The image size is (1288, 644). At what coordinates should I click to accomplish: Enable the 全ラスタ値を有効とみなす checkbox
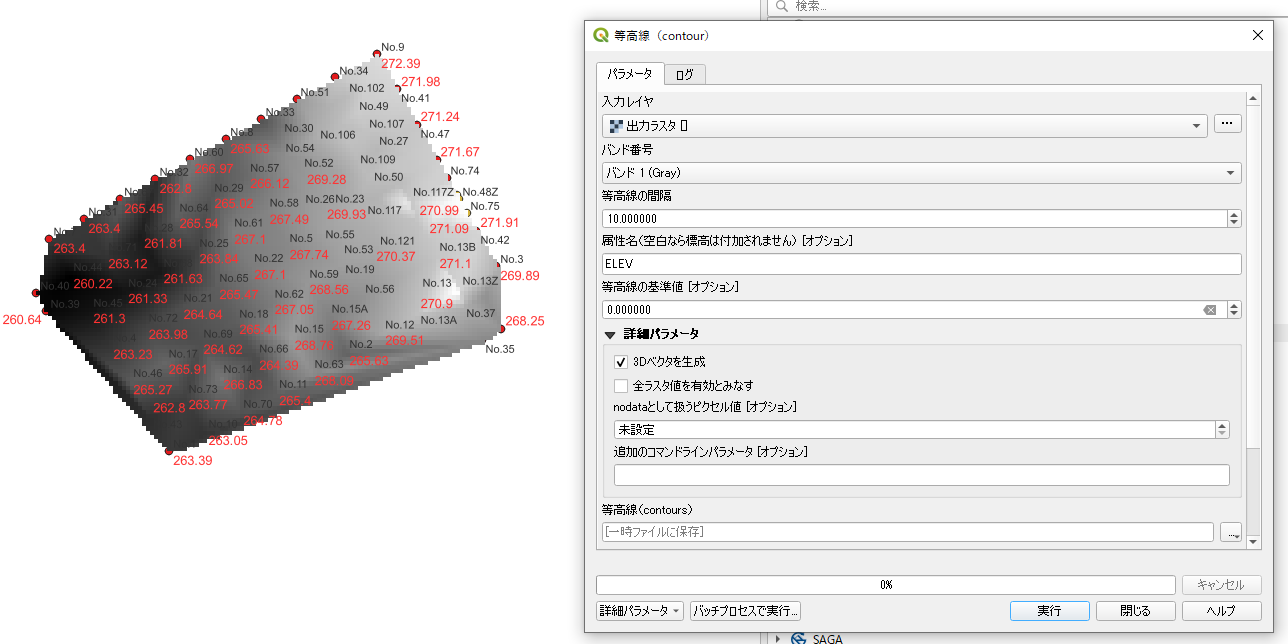pos(621,385)
